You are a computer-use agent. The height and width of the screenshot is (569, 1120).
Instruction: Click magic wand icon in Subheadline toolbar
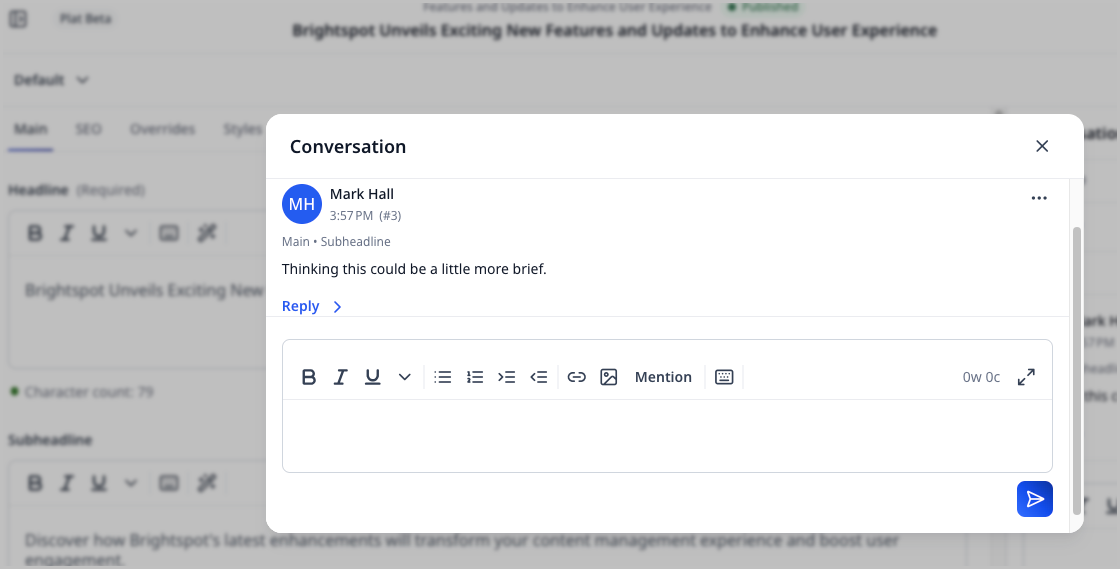click(206, 483)
